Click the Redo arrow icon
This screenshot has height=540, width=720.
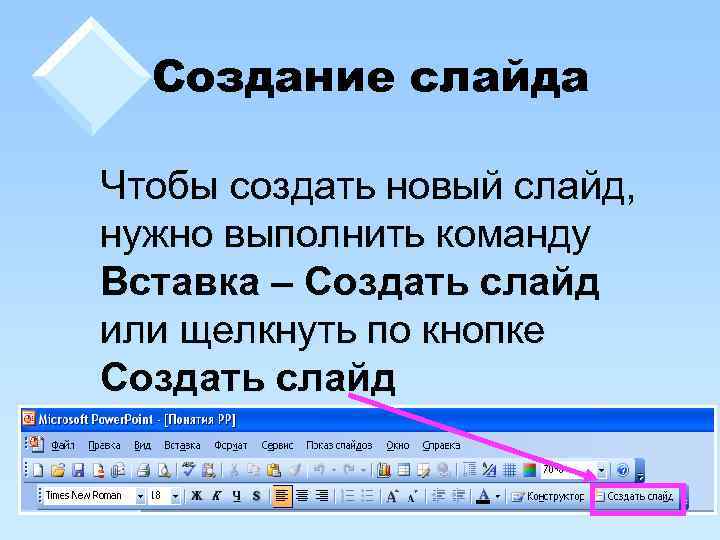(x=349, y=470)
